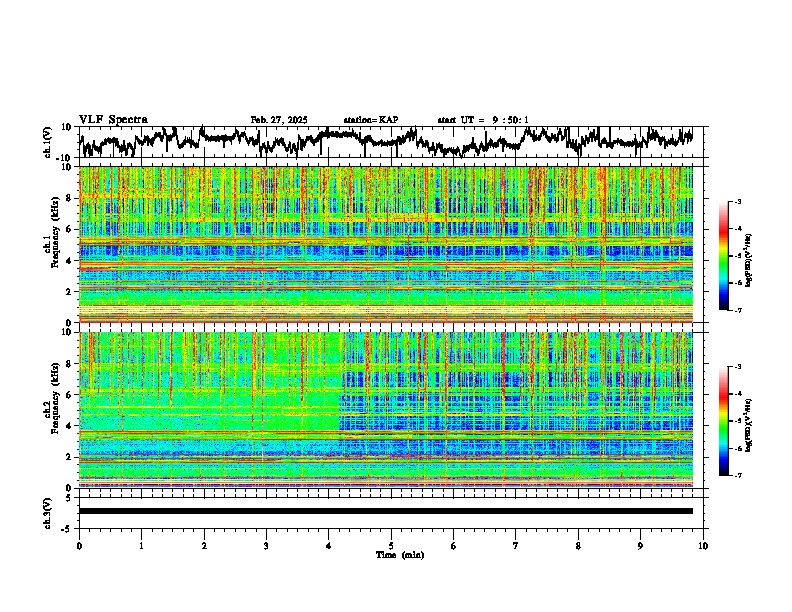This screenshot has height=612, width=792.
Task: Click the "6" kHz tick on ch.2 spectrogram axis
Action: pos(70,395)
